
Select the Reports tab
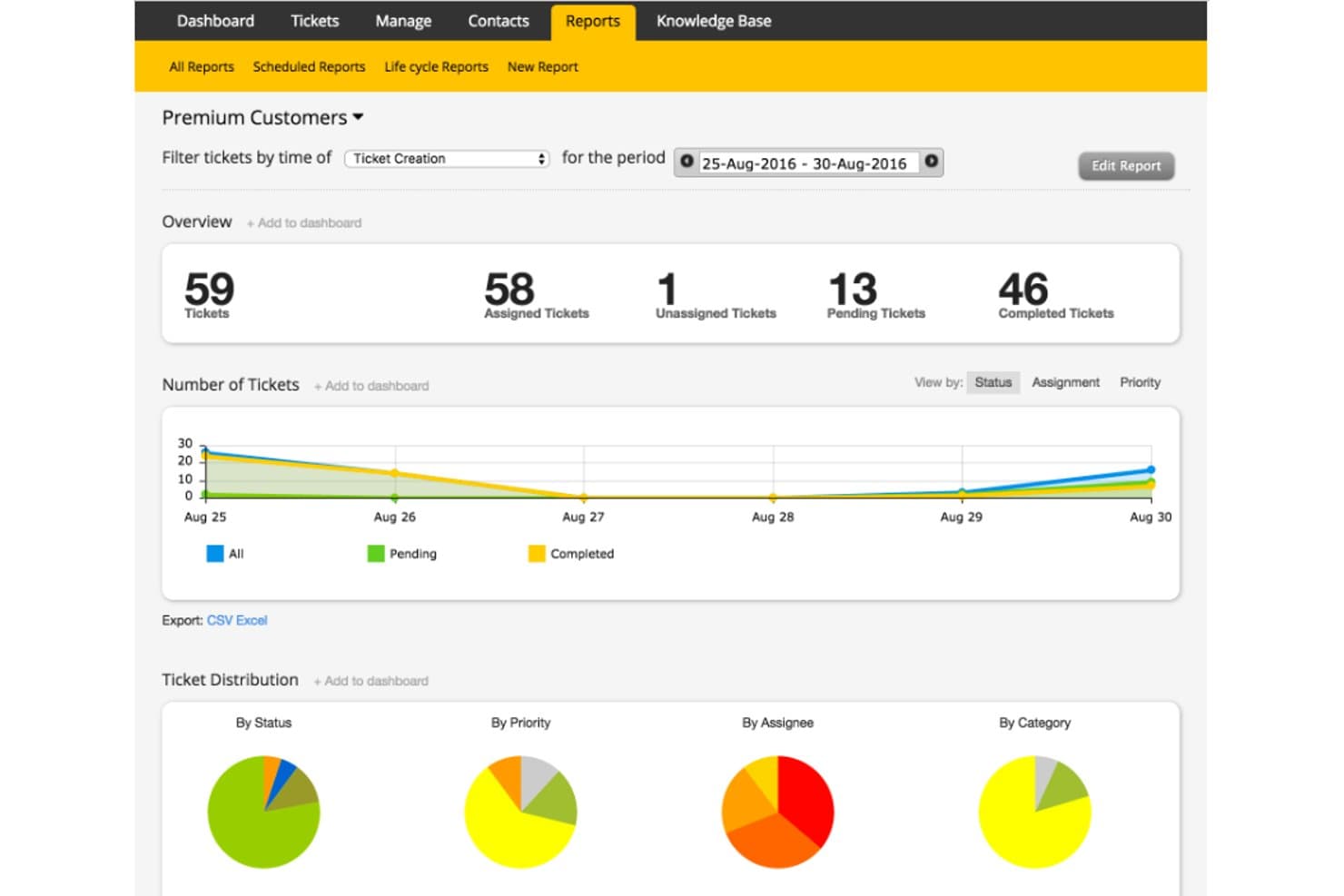[x=592, y=22]
